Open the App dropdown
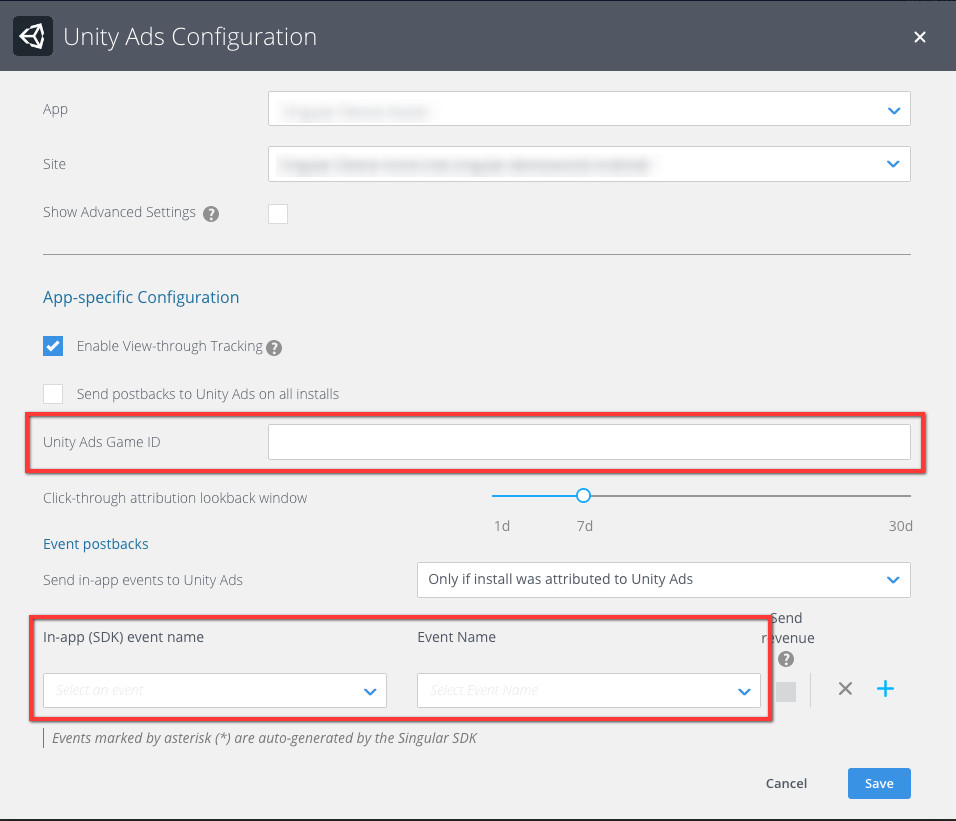The height and width of the screenshot is (821, 956). tap(589, 109)
